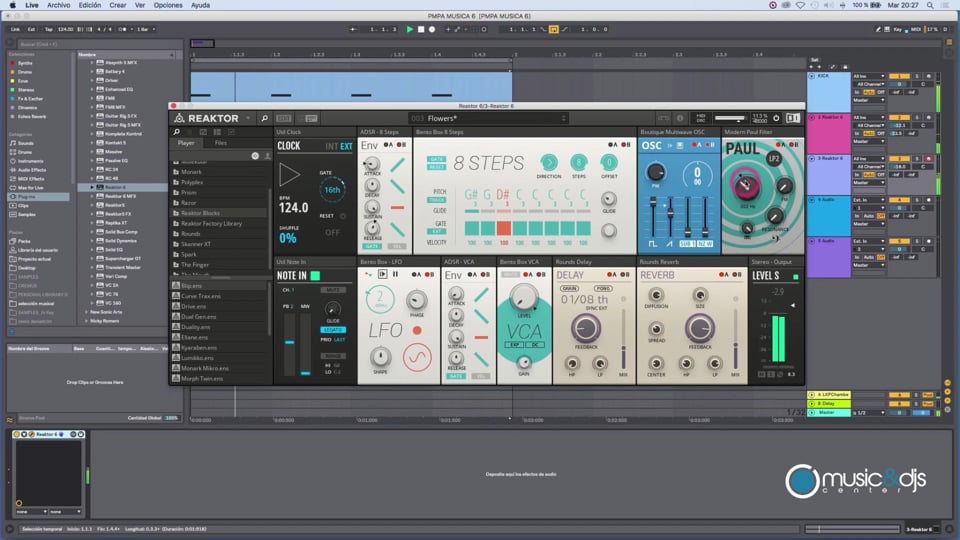Click the Reaktor info icon
Viewport: 960px width, 540px height.
pyautogui.click(x=680, y=118)
